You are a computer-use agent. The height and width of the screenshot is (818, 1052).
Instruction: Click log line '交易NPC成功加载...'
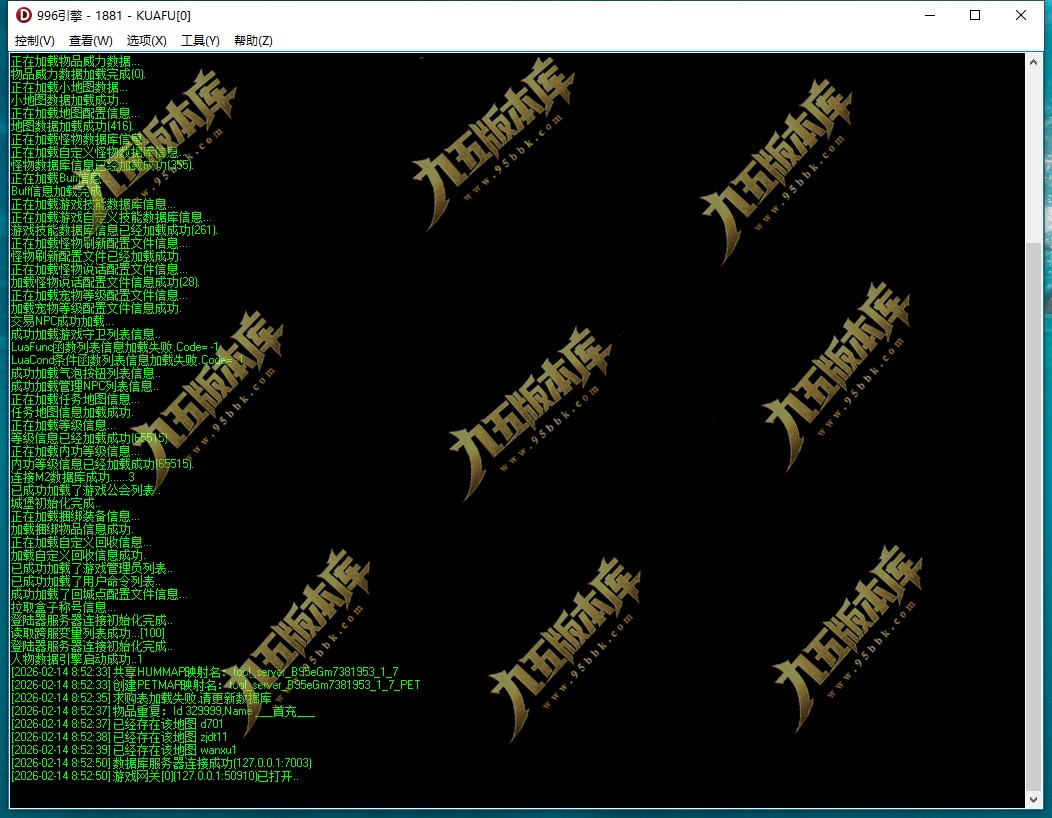click(62, 321)
